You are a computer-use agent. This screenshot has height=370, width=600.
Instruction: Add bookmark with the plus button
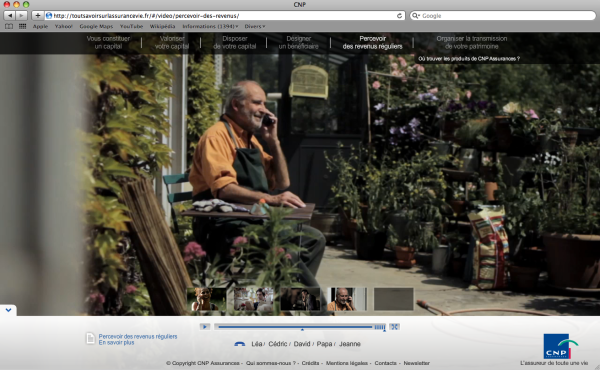point(38,16)
